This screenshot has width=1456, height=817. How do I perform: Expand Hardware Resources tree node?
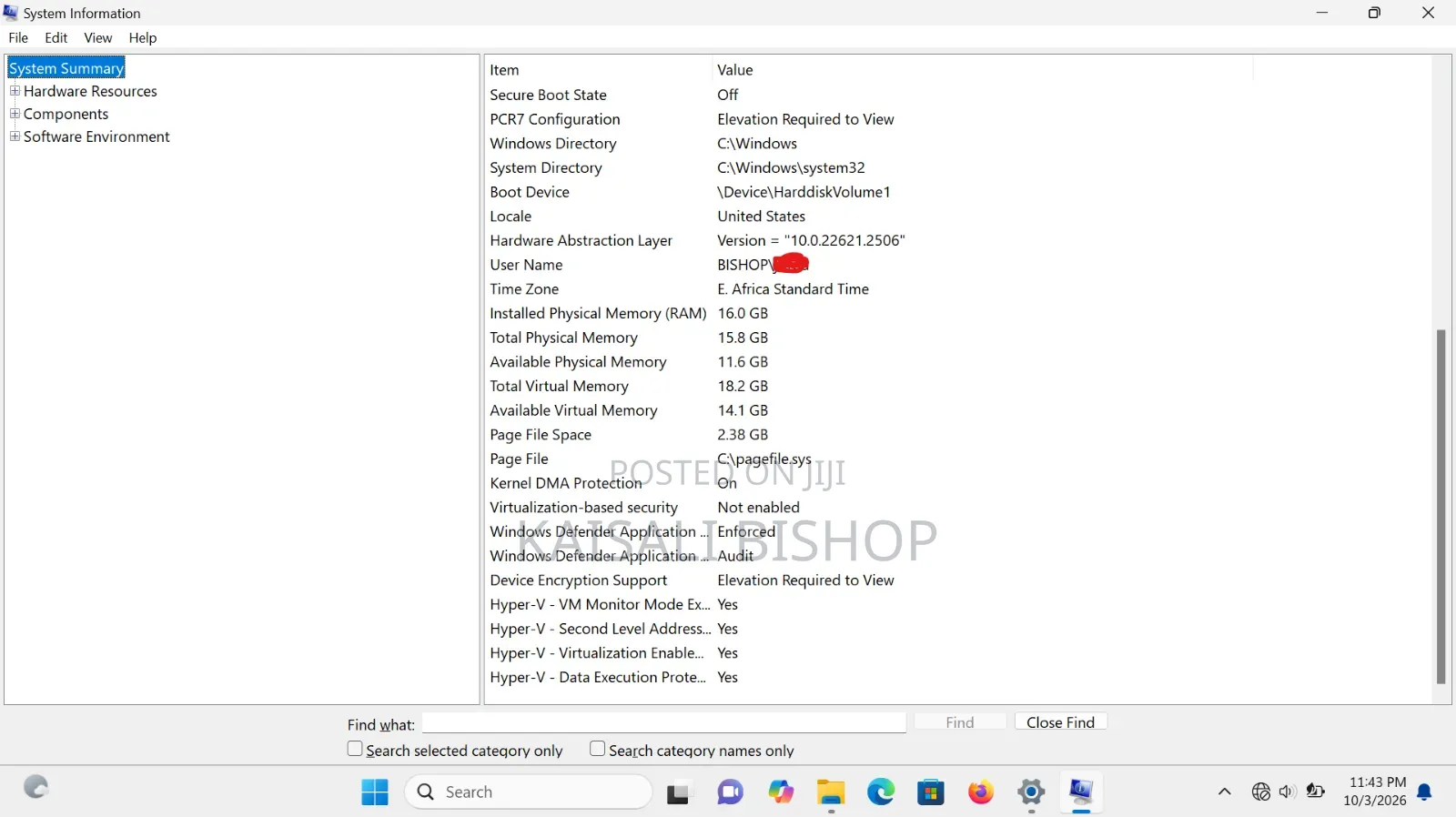point(15,91)
